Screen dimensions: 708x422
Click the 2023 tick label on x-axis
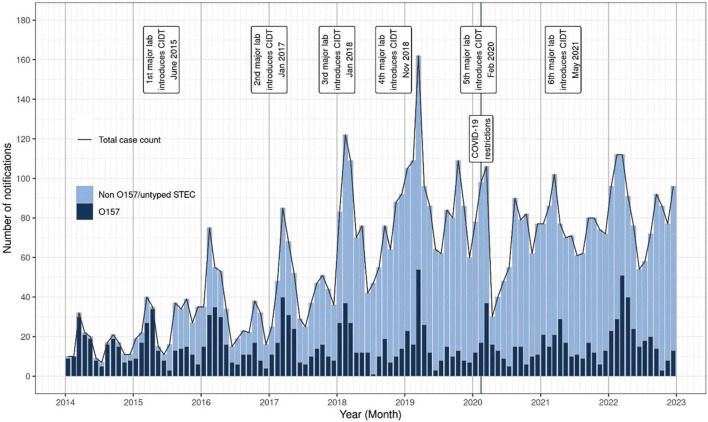pyautogui.click(x=676, y=403)
